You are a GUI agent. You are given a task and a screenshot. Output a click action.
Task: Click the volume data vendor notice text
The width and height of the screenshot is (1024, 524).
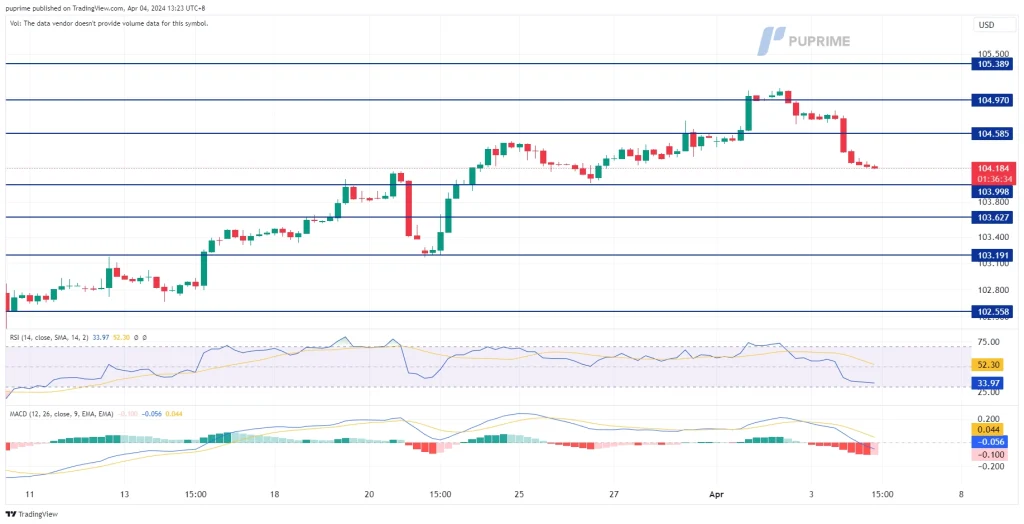(108, 23)
